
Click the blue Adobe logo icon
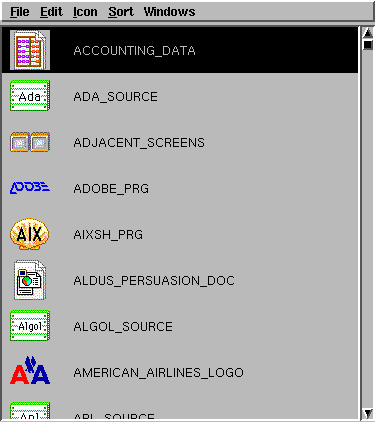(30, 188)
